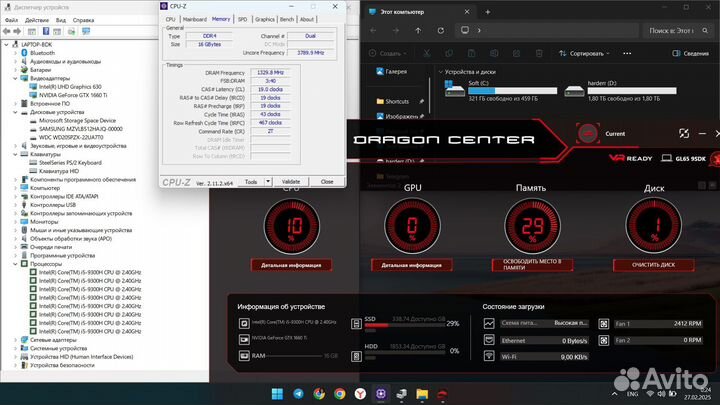Click the Explorer forward arrow

(396, 30)
